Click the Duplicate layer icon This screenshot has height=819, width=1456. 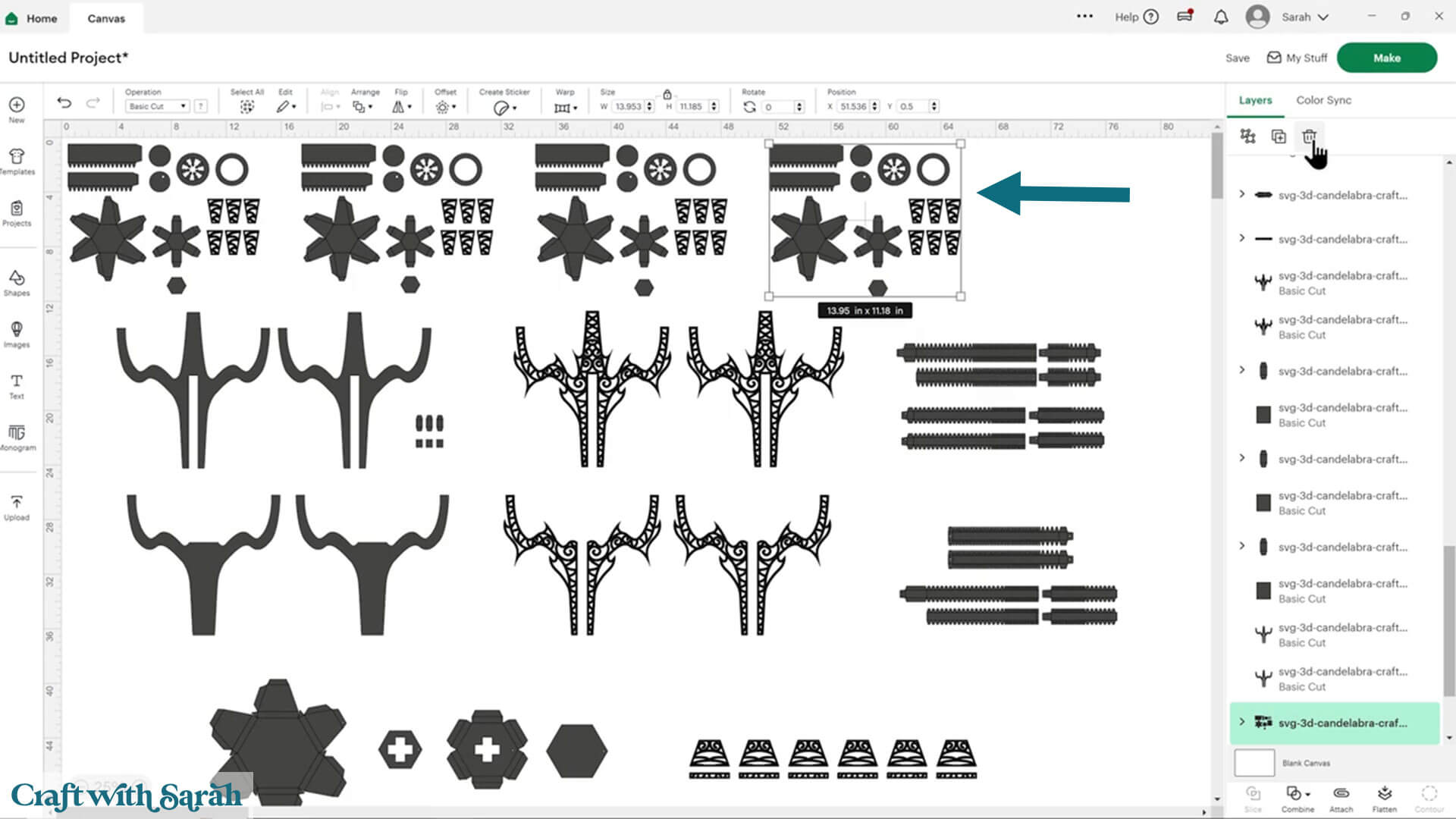[1279, 136]
